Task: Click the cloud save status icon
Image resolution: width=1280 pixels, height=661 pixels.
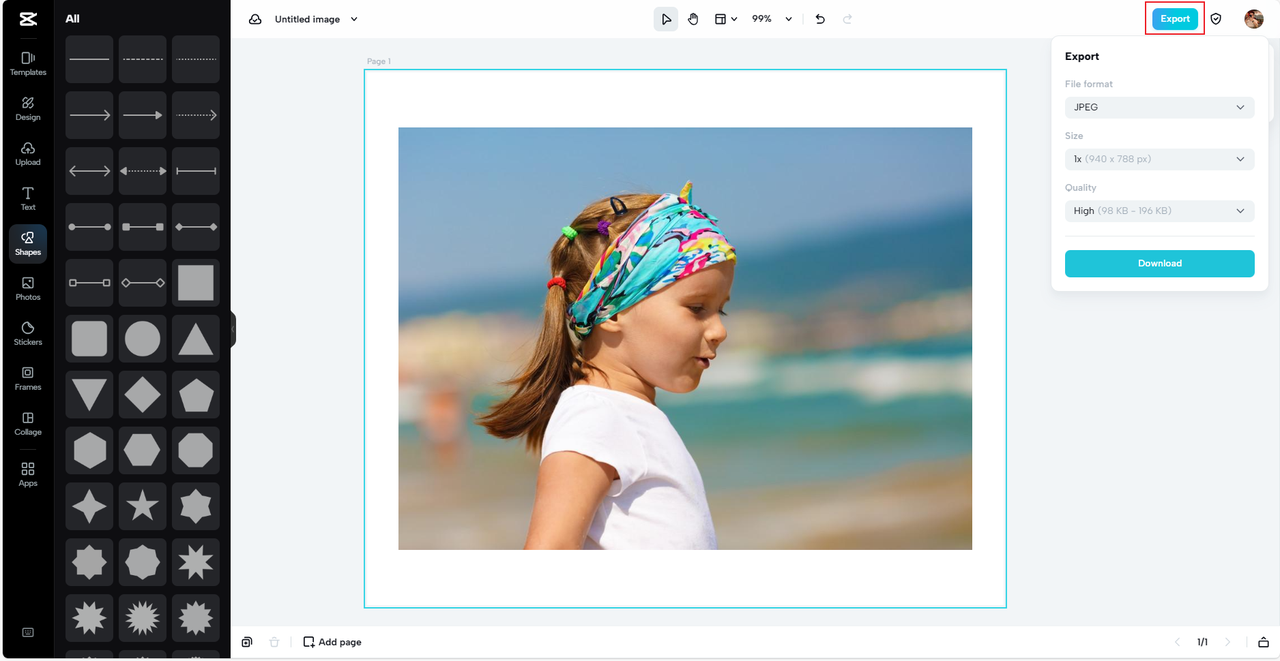Action: tap(255, 19)
